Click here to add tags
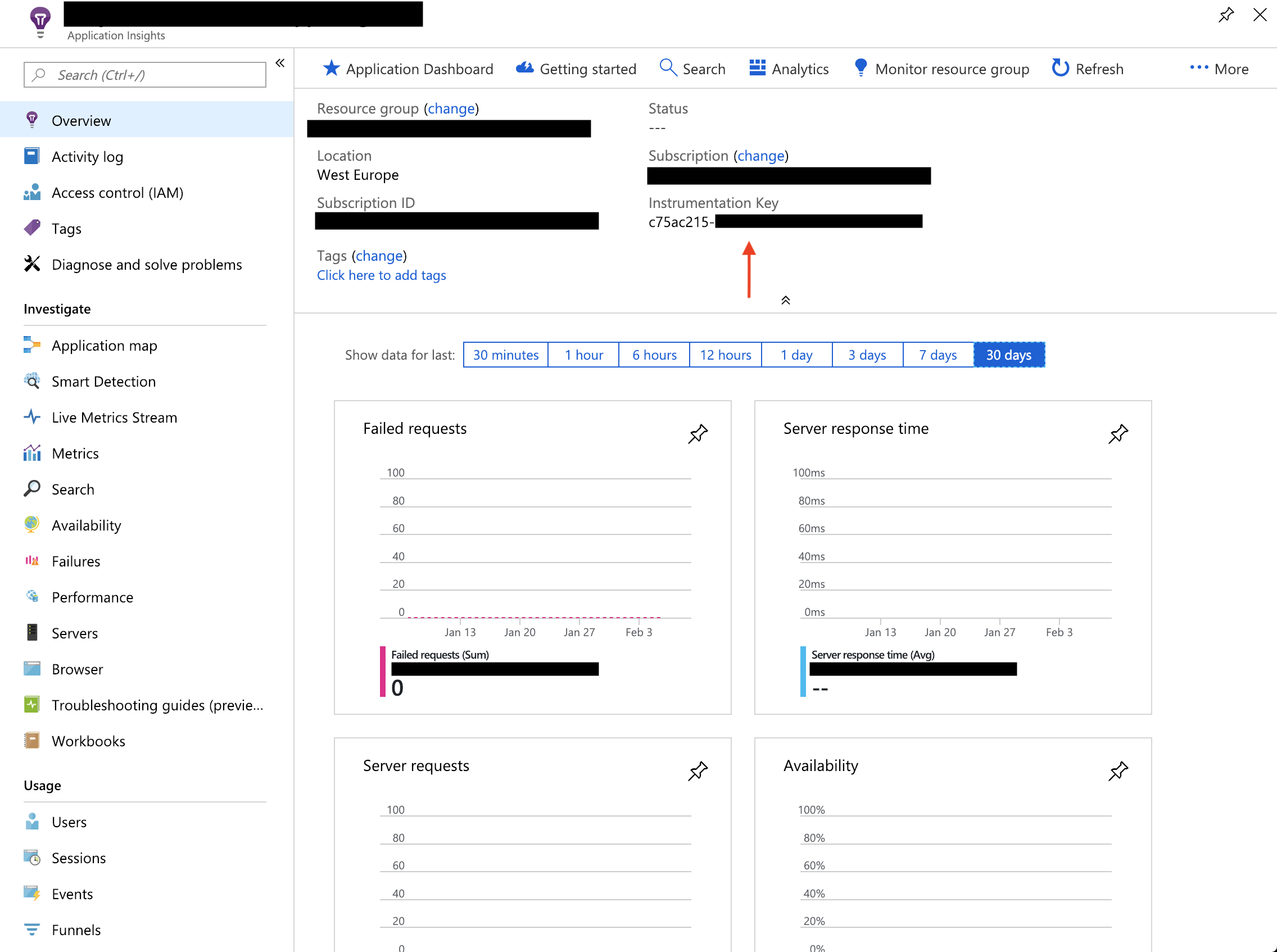 381,275
